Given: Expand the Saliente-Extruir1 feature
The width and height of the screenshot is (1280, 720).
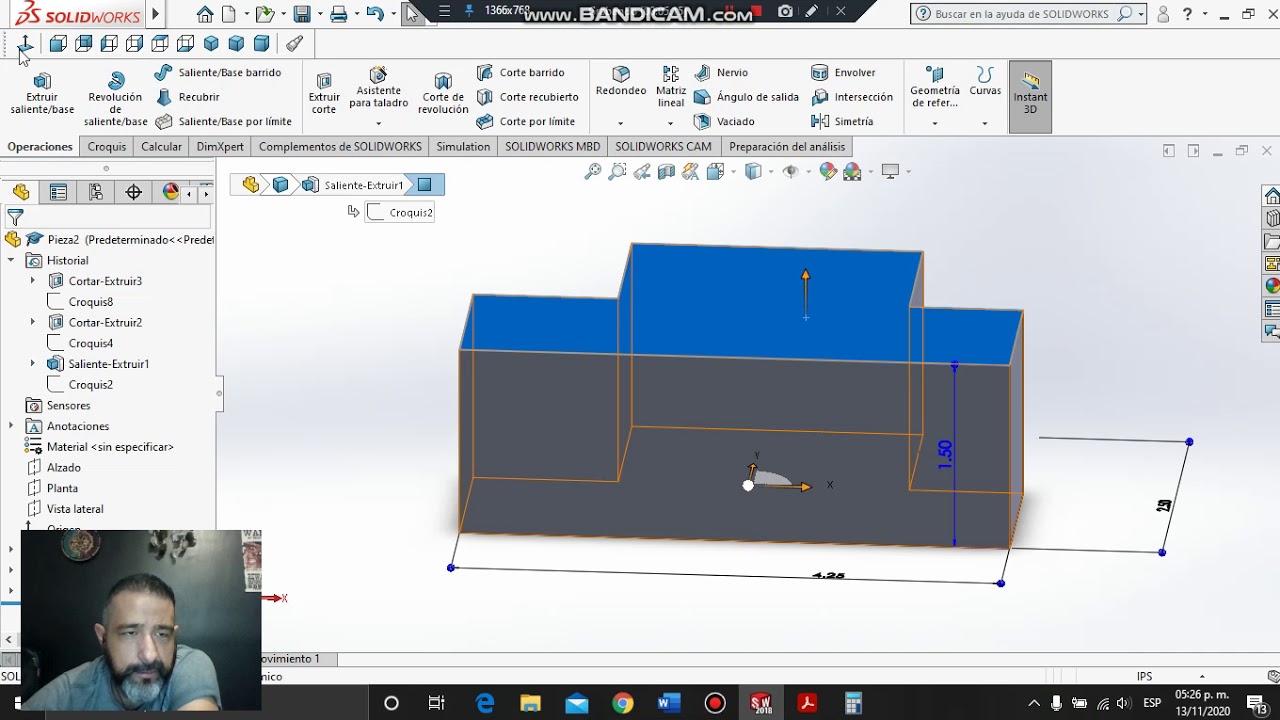Looking at the screenshot, I should point(33,364).
